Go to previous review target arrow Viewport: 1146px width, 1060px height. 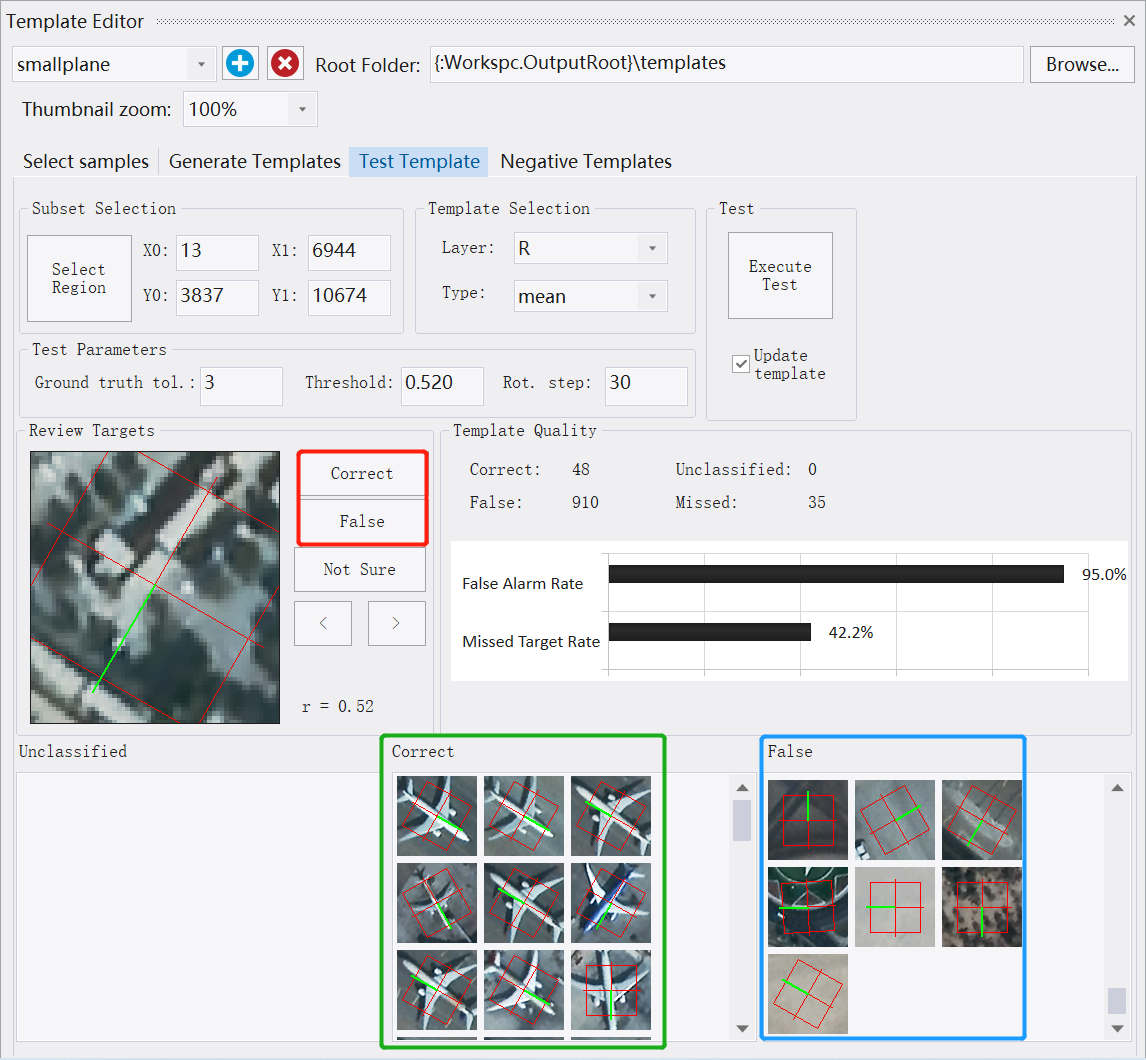point(322,623)
